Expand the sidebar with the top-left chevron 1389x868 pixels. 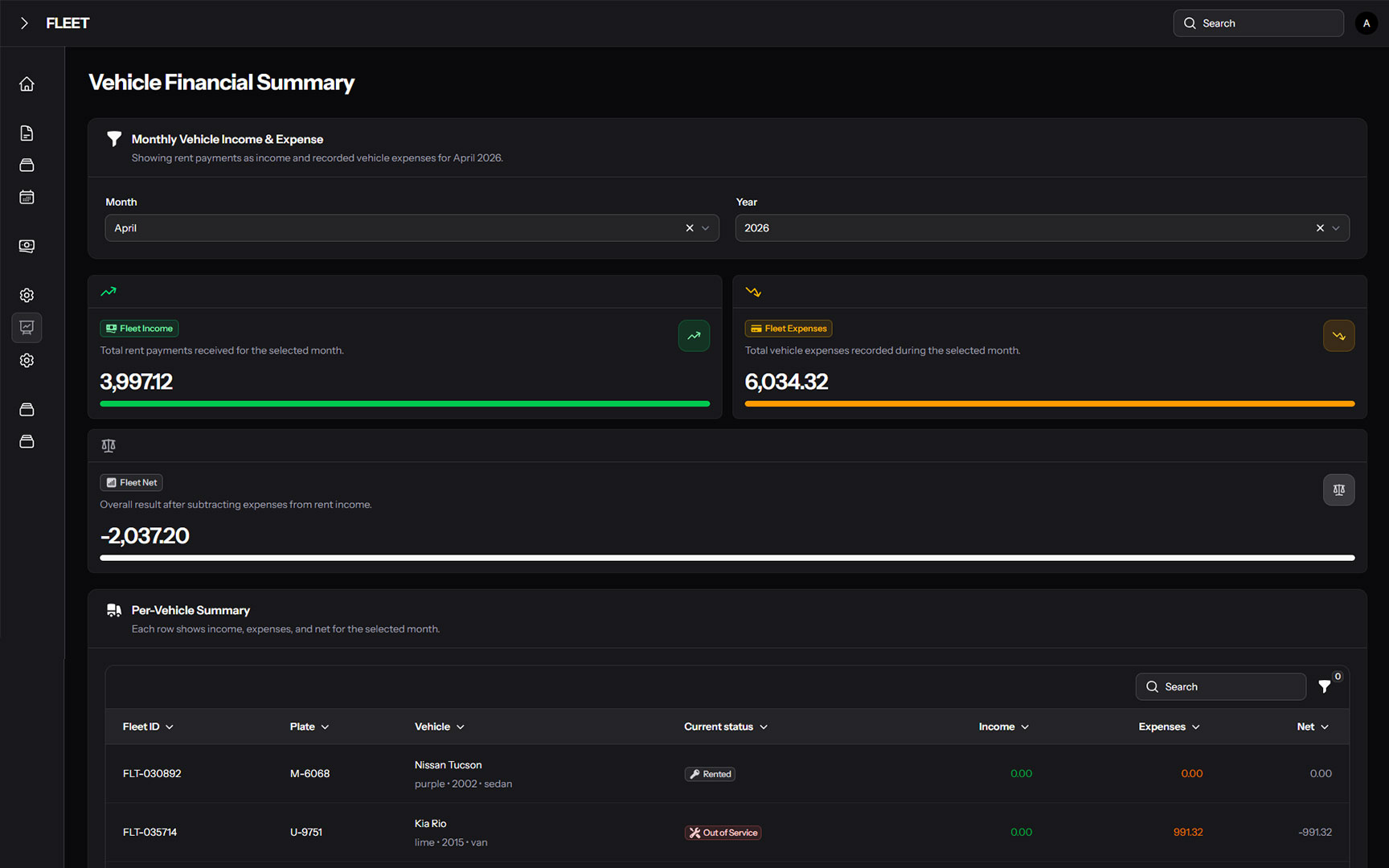tap(24, 23)
